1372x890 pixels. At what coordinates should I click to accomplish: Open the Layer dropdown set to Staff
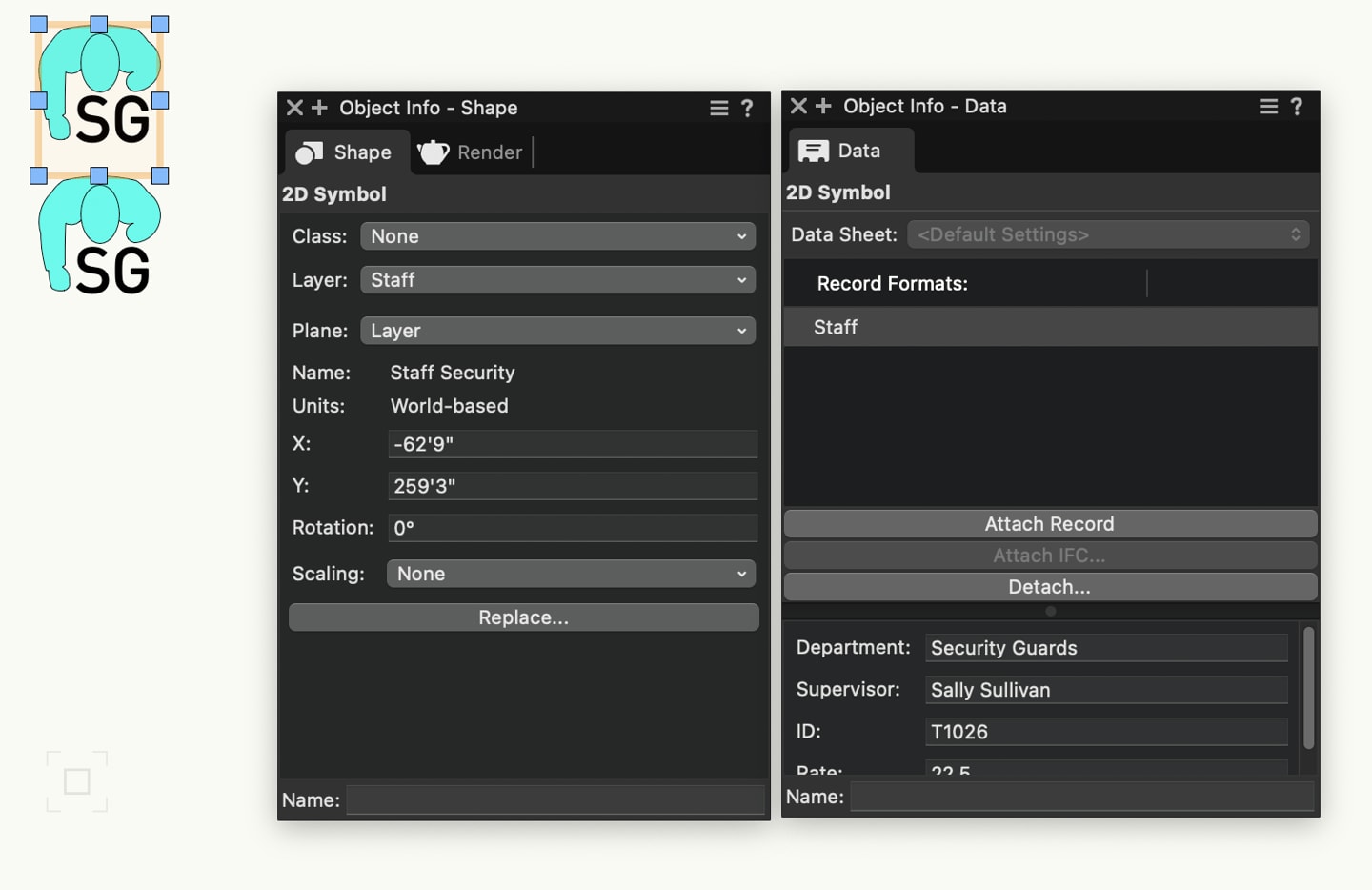tap(558, 280)
